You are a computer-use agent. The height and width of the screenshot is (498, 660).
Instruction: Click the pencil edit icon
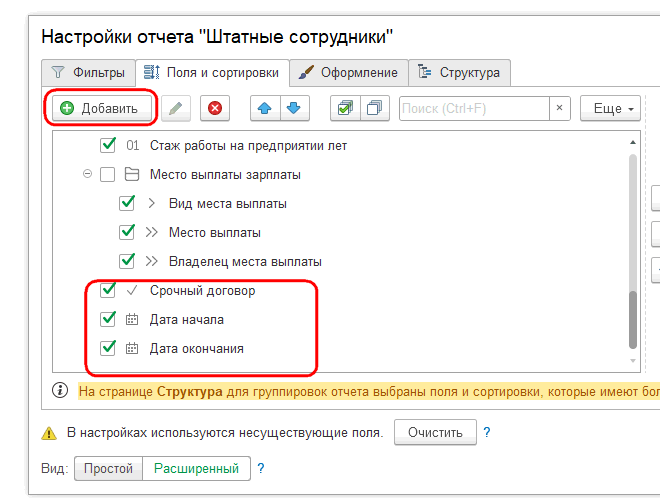click(x=176, y=108)
